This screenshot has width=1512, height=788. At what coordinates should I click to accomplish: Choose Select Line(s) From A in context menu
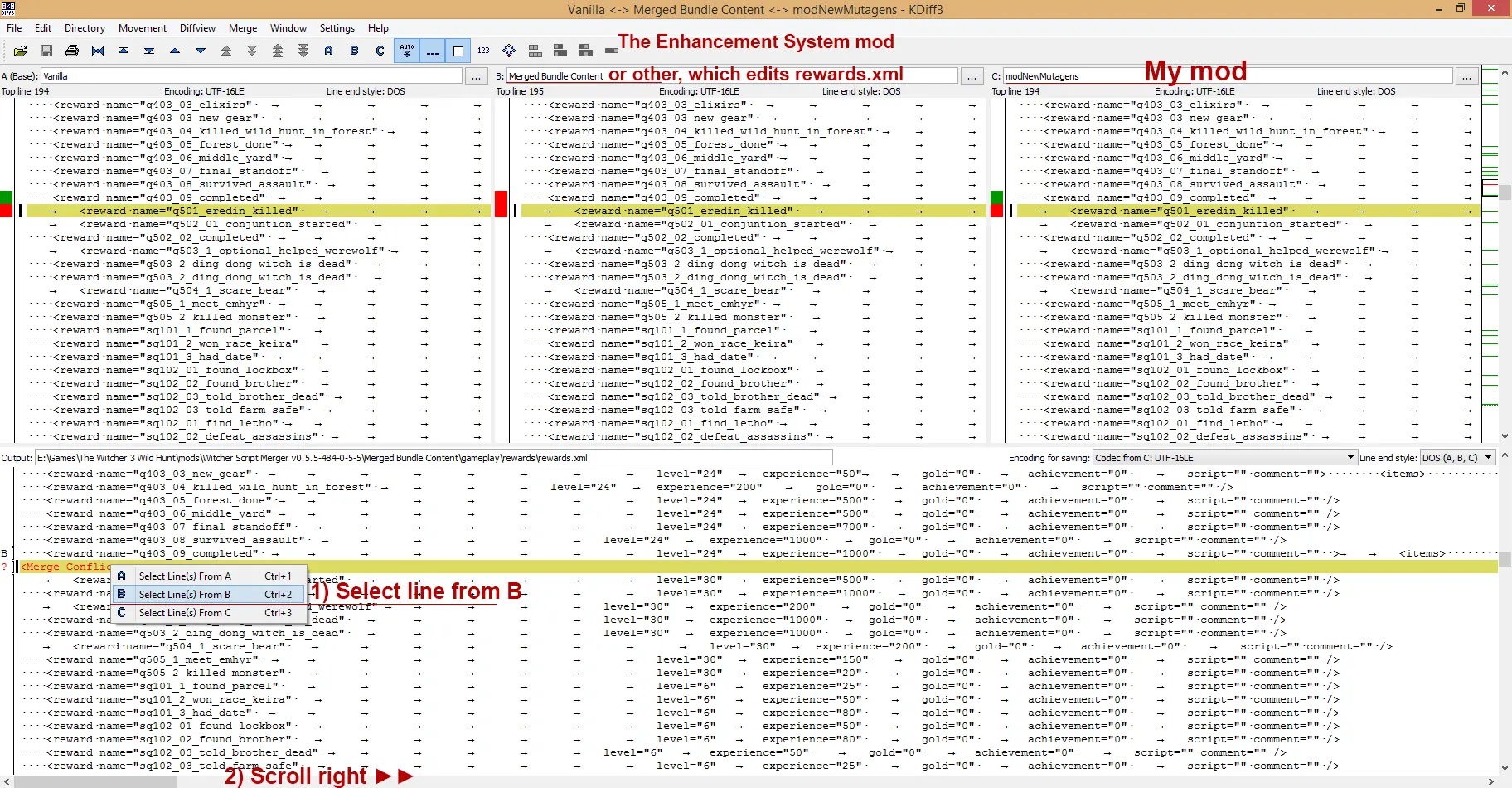click(210, 576)
